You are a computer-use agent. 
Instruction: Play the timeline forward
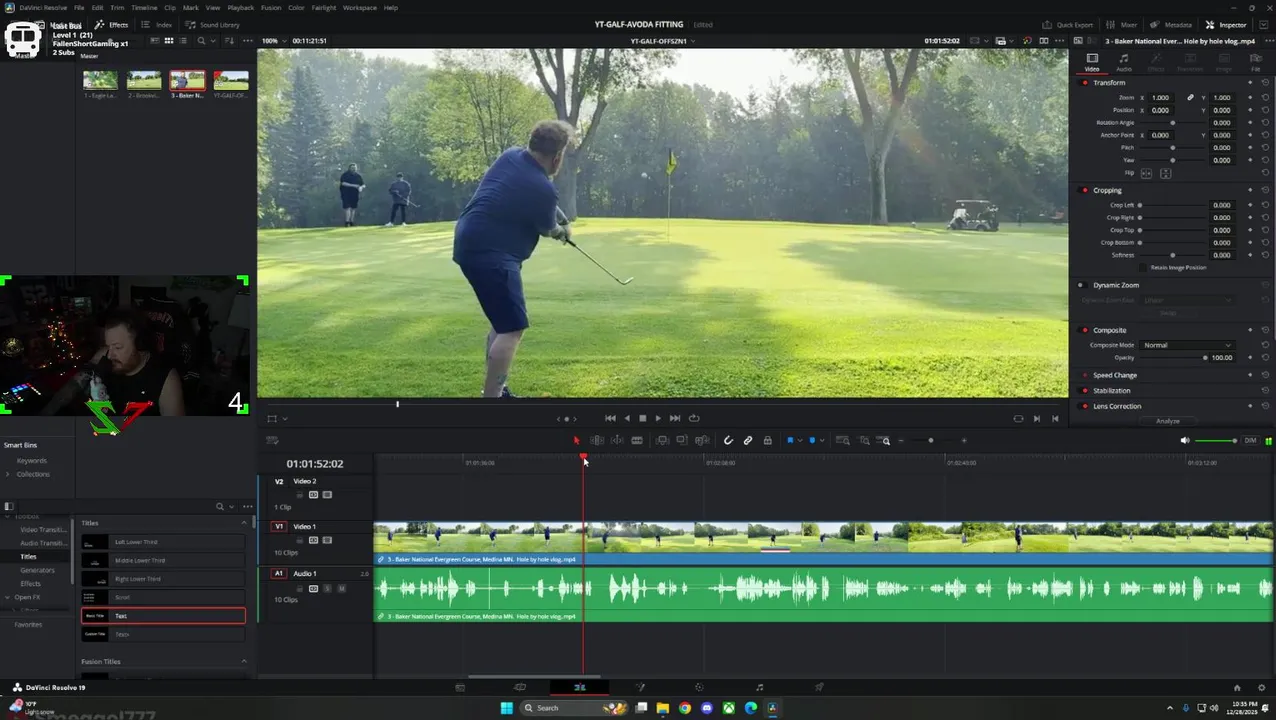tap(658, 419)
